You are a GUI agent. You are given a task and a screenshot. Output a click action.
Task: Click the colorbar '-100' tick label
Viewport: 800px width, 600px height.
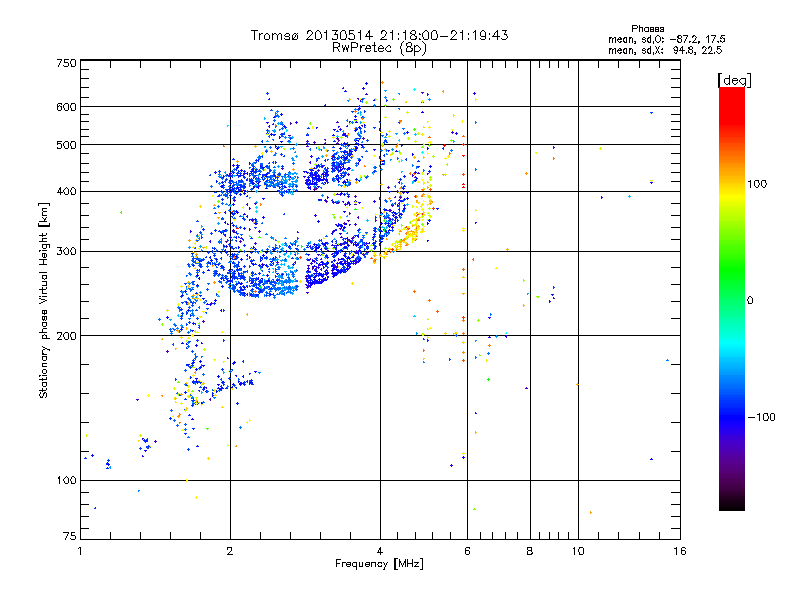761,417
